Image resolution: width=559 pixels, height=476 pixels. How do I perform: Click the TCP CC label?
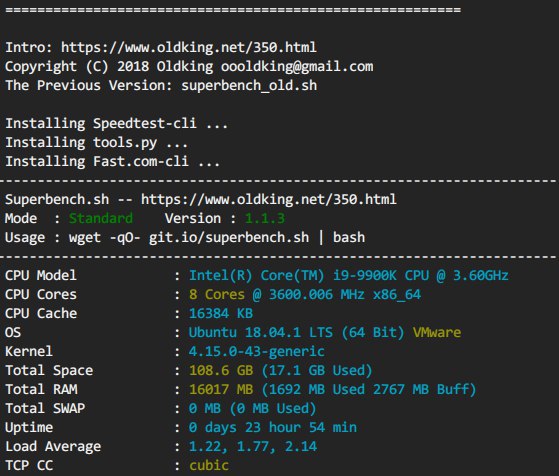click(x=29, y=466)
